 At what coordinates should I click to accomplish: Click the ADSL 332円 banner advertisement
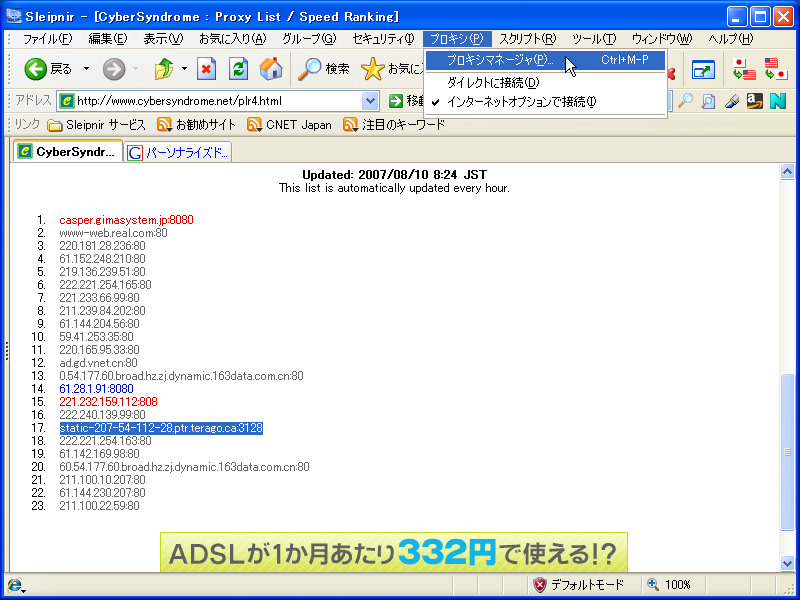pos(393,553)
